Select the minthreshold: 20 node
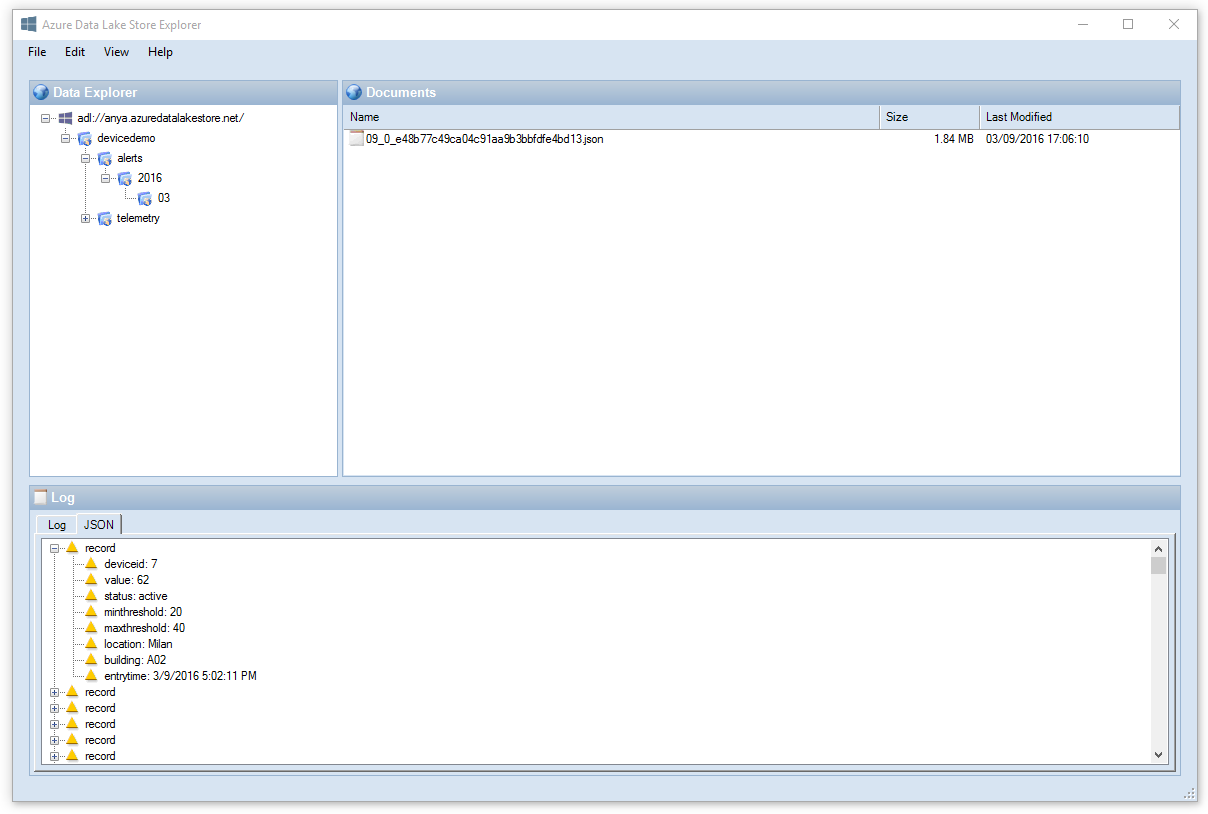Viewport: 1208px width, 814px height. pos(143,612)
